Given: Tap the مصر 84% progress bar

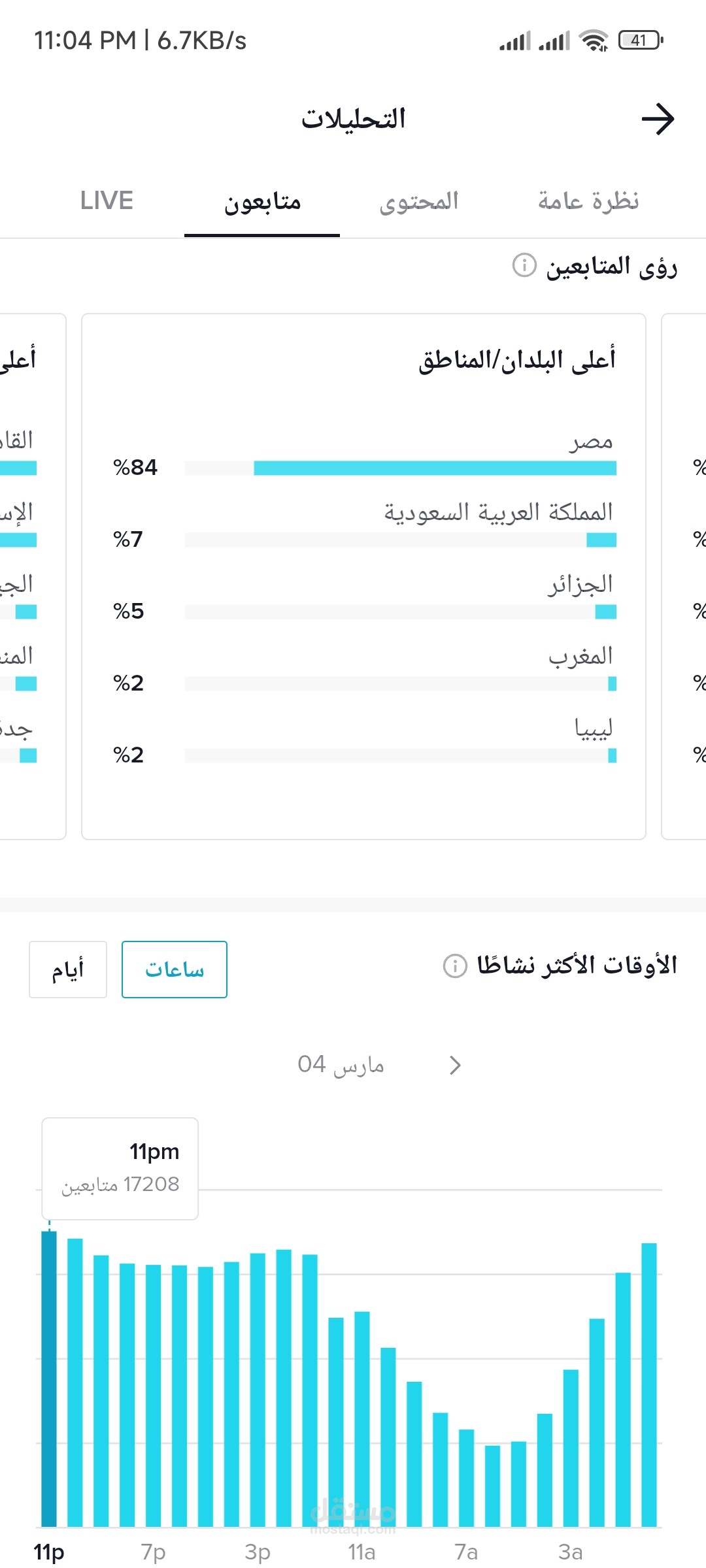Looking at the screenshot, I should point(434,468).
